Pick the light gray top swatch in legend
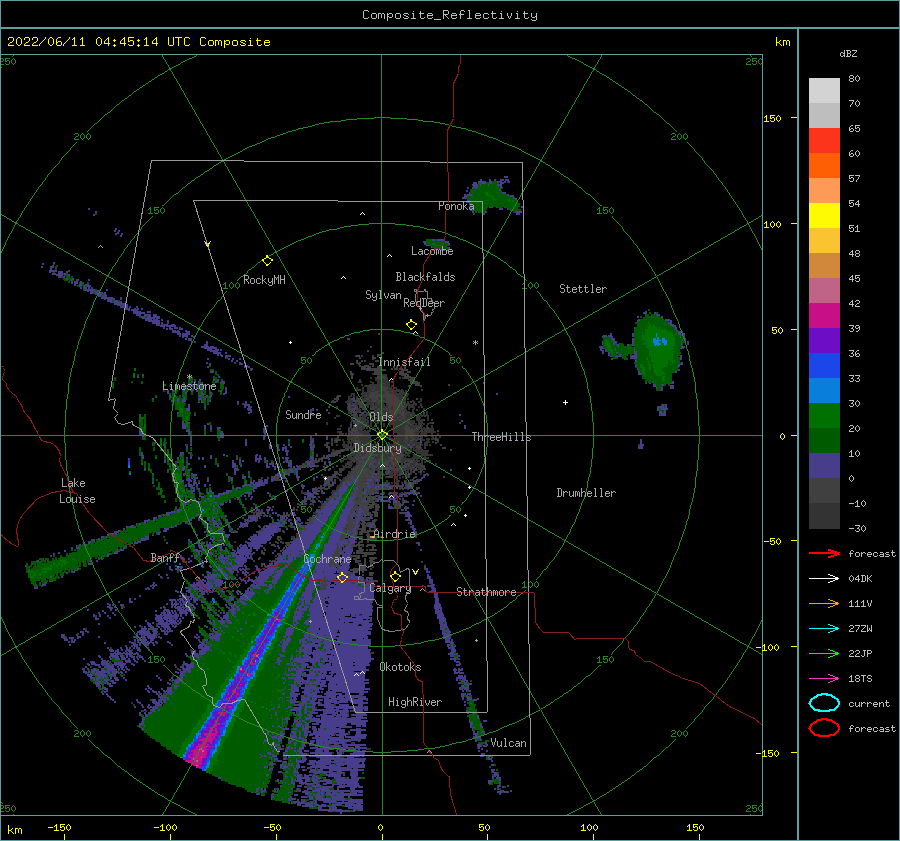 [824, 90]
